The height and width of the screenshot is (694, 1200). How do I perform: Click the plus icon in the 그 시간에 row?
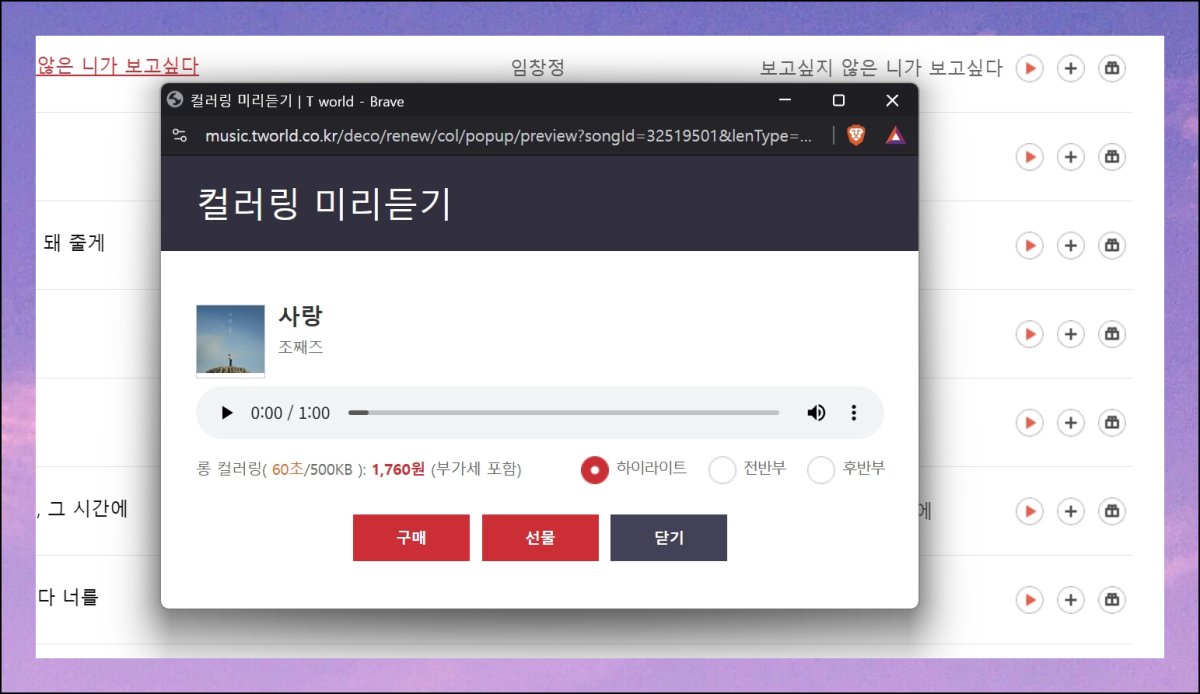pyautogui.click(x=1070, y=511)
